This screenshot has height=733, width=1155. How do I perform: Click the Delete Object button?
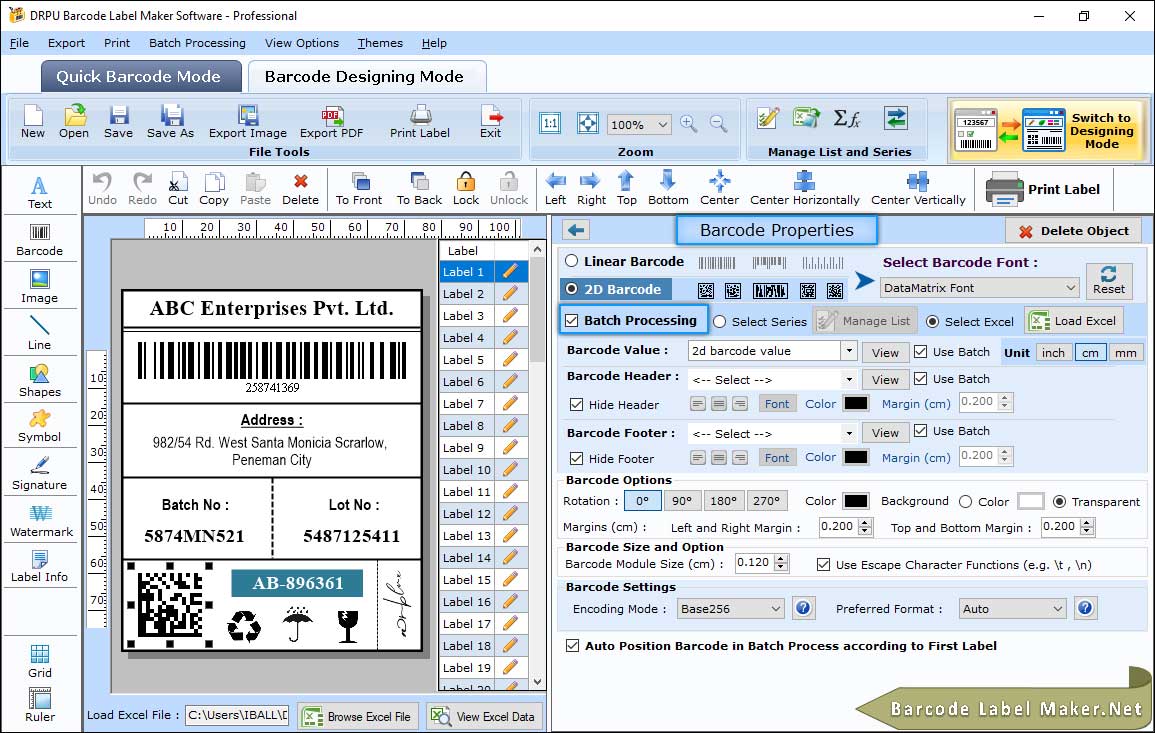pyautogui.click(x=1073, y=231)
